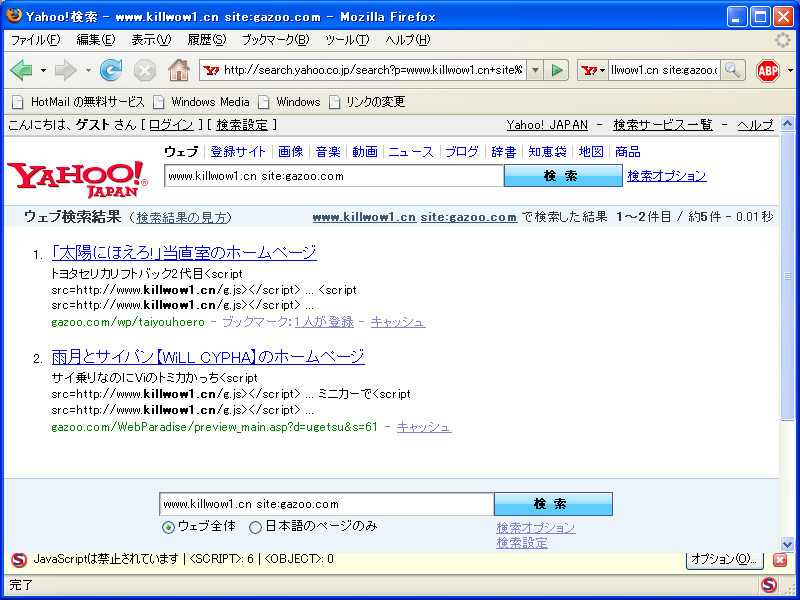800x600 pixels.
Task: Switch to the 知恵袋 search tab
Action: [x=547, y=152]
